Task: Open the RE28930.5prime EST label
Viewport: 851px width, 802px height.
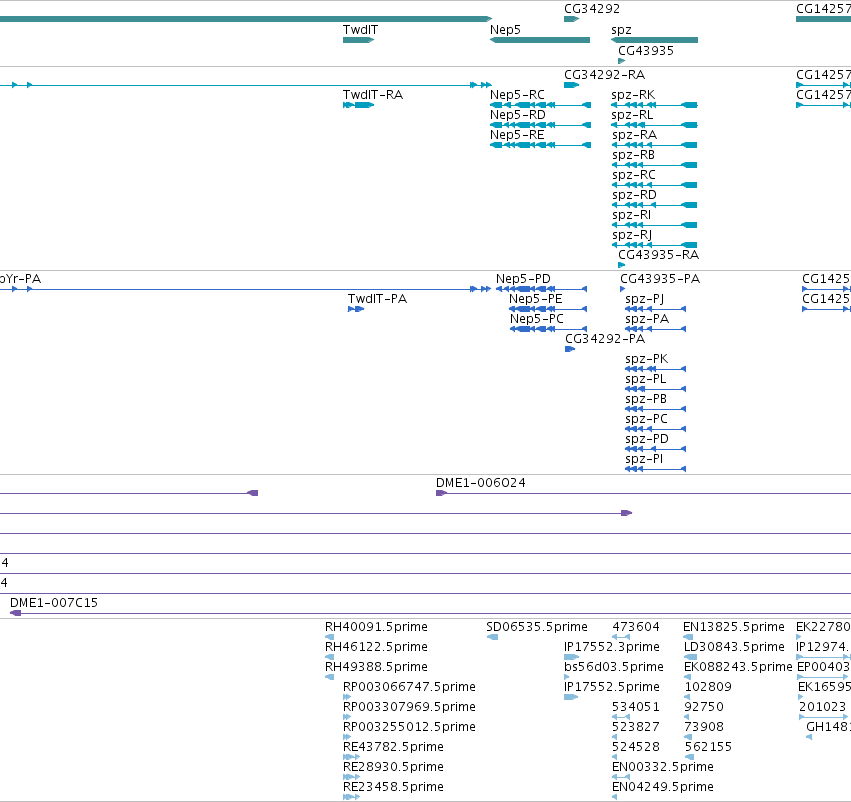Action: tap(393, 768)
